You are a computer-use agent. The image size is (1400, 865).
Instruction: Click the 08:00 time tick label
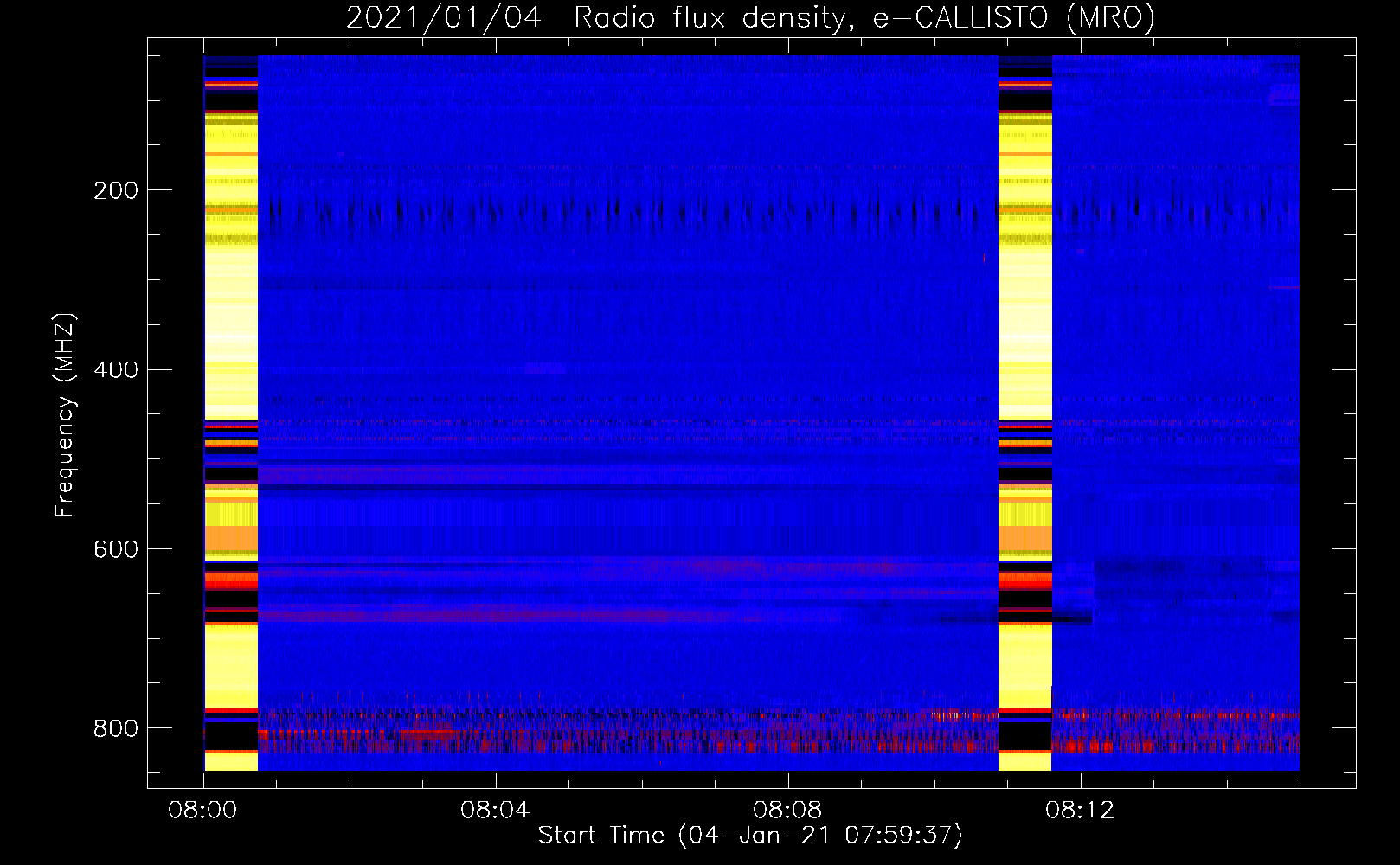202,811
